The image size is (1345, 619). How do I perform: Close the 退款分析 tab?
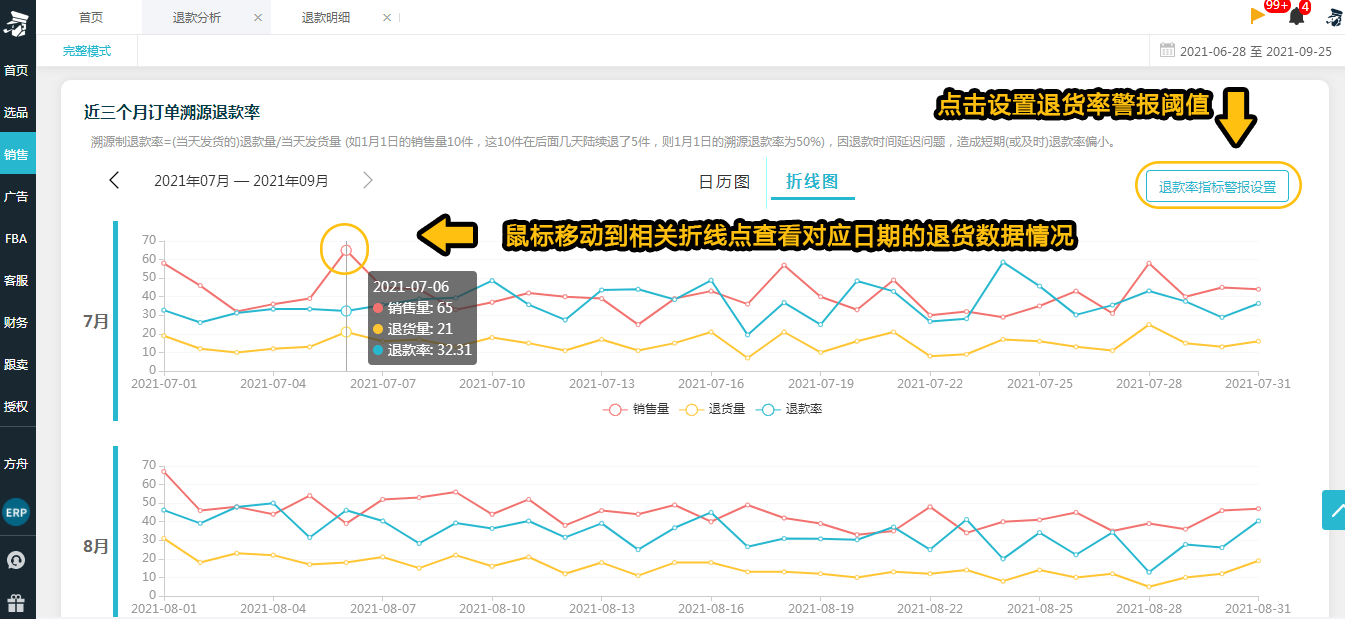coord(258,17)
